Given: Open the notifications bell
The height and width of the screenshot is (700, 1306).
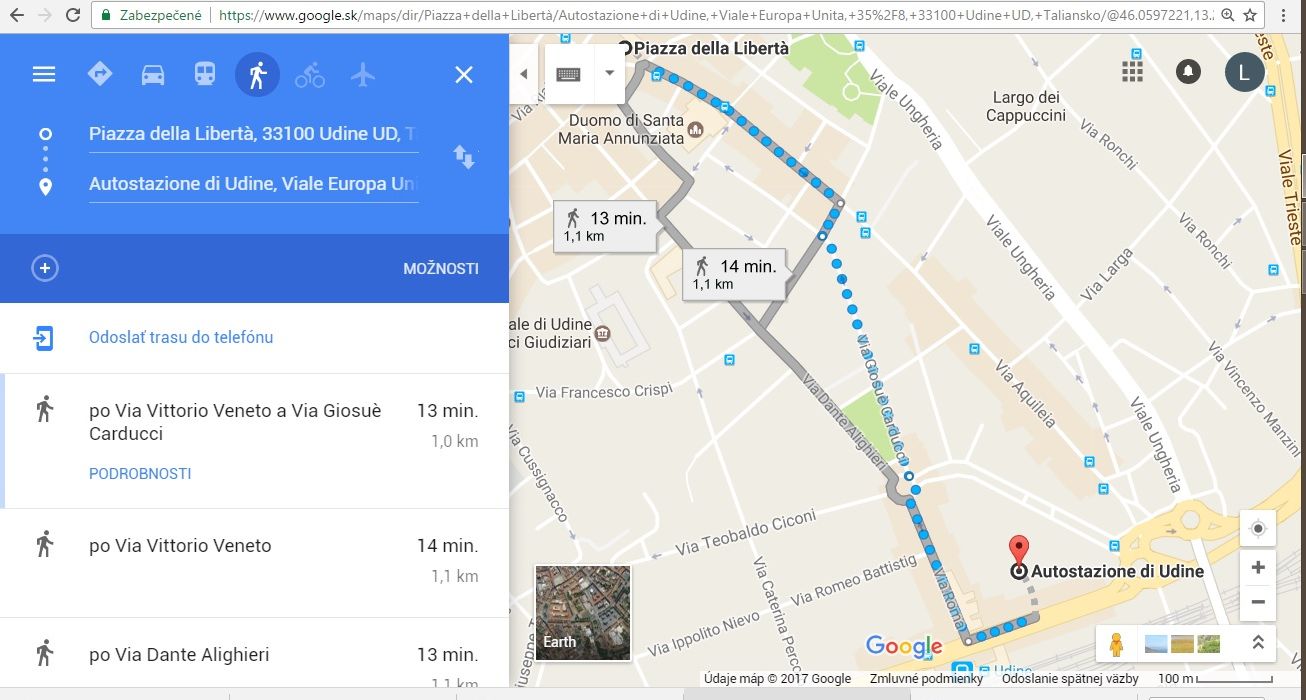Looking at the screenshot, I should tap(1188, 71).
